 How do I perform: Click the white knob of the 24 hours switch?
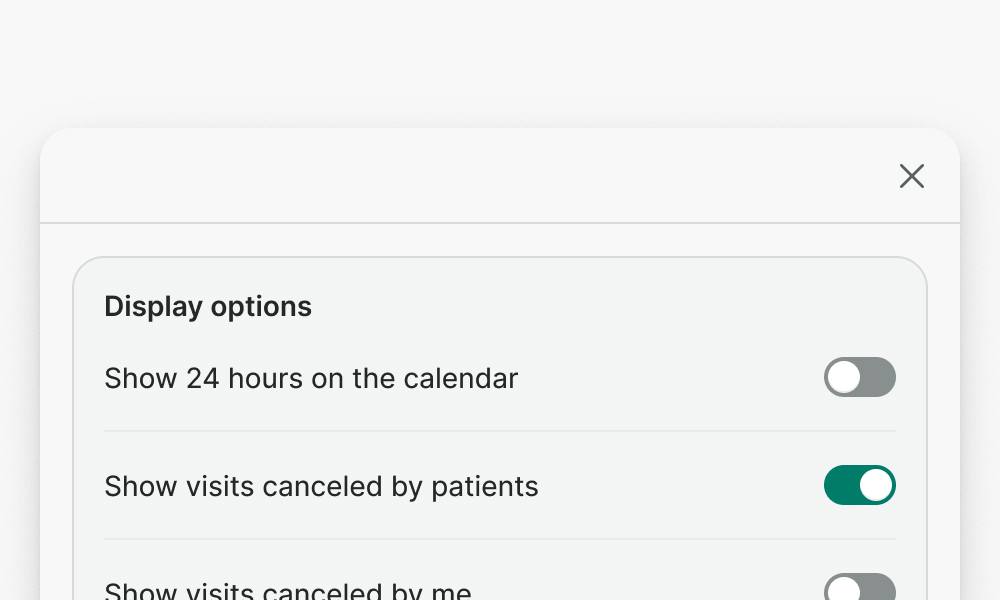pos(844,377)
